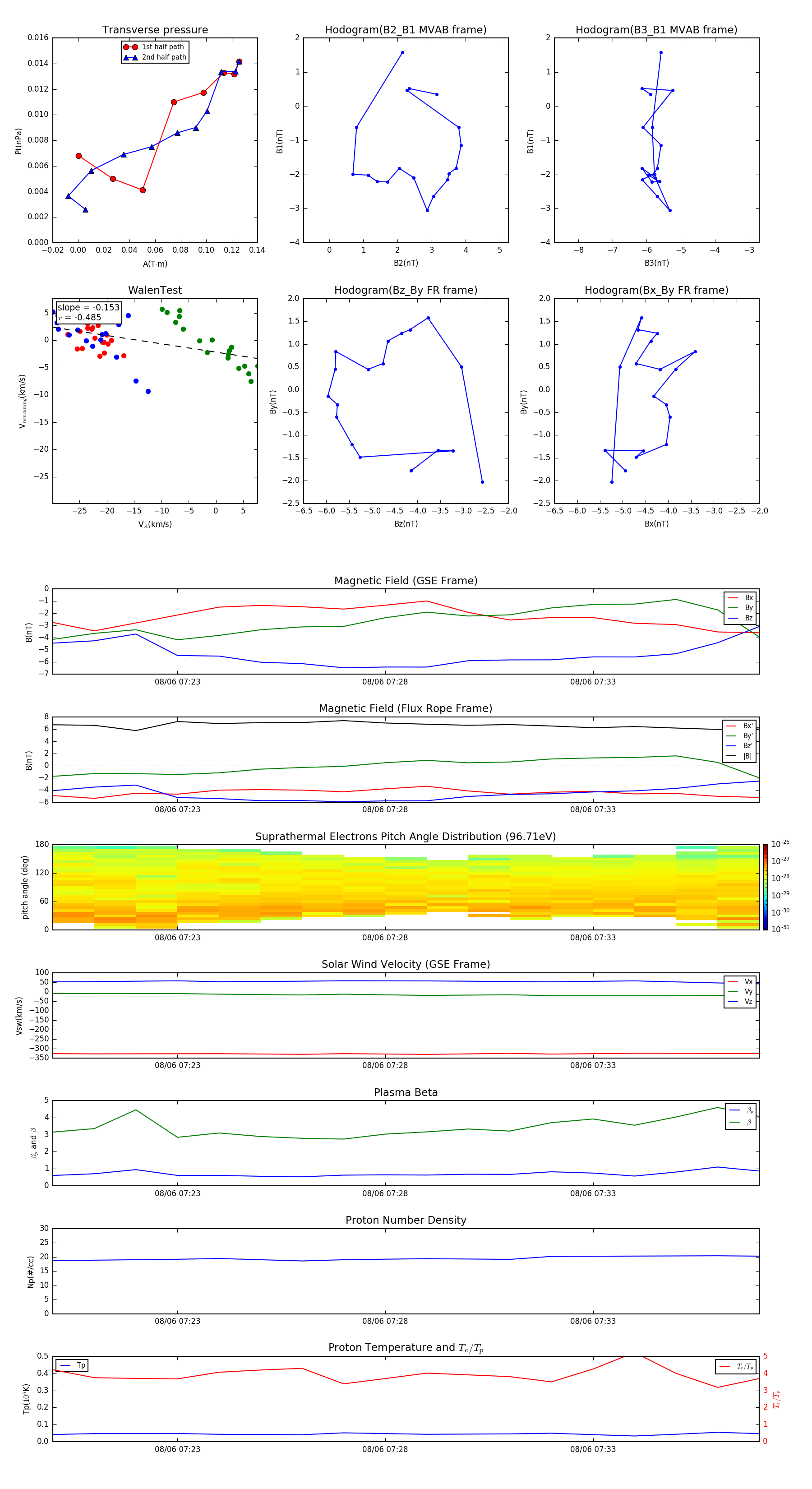Viewport: 812px width, 1489px height.
Task: Click '08/06 07:23' tick under Plasma Beta plot
Action: [177, 1193]
